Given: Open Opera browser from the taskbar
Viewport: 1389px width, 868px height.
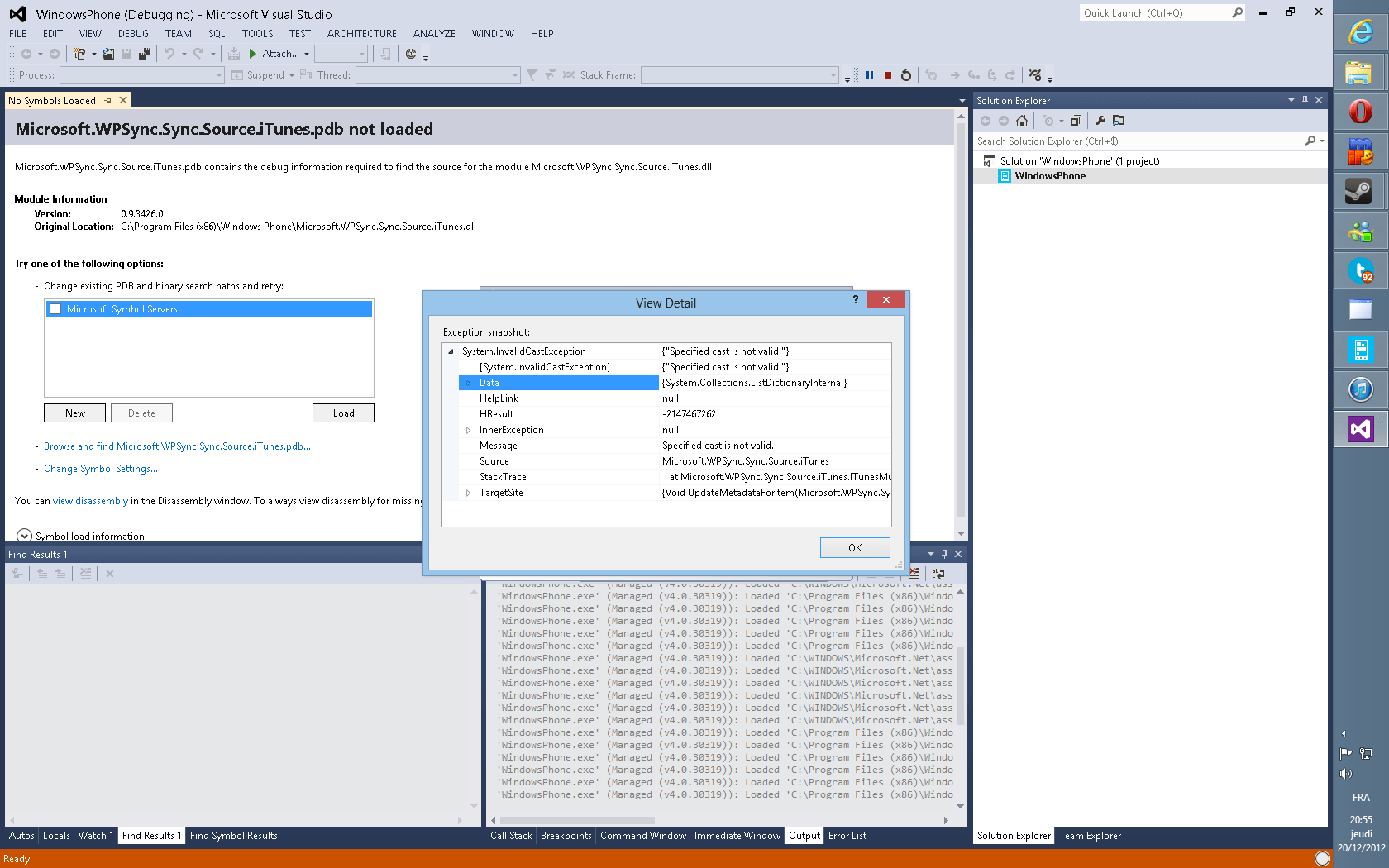Looking at the screenshot, I should [1361, 112].
